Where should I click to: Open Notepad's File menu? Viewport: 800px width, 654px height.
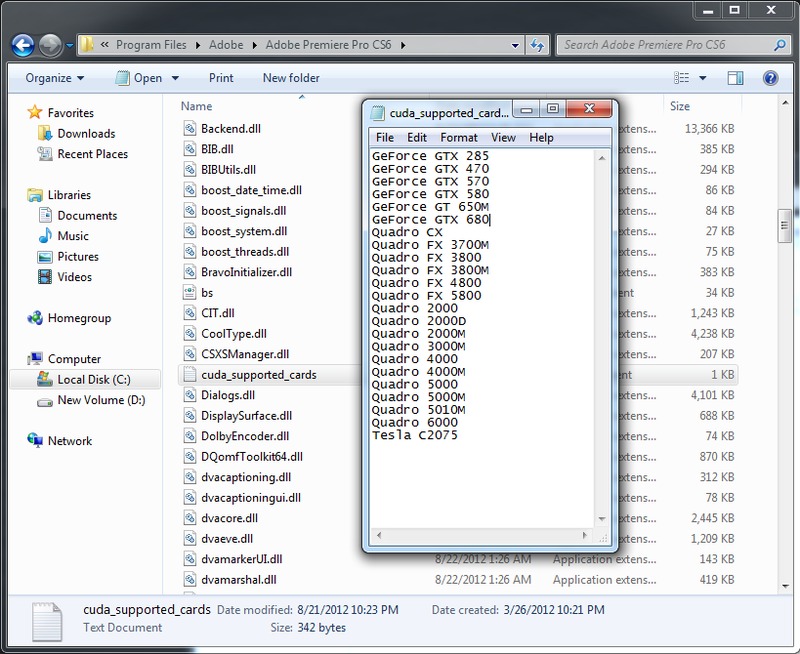[x=385, y=137]
